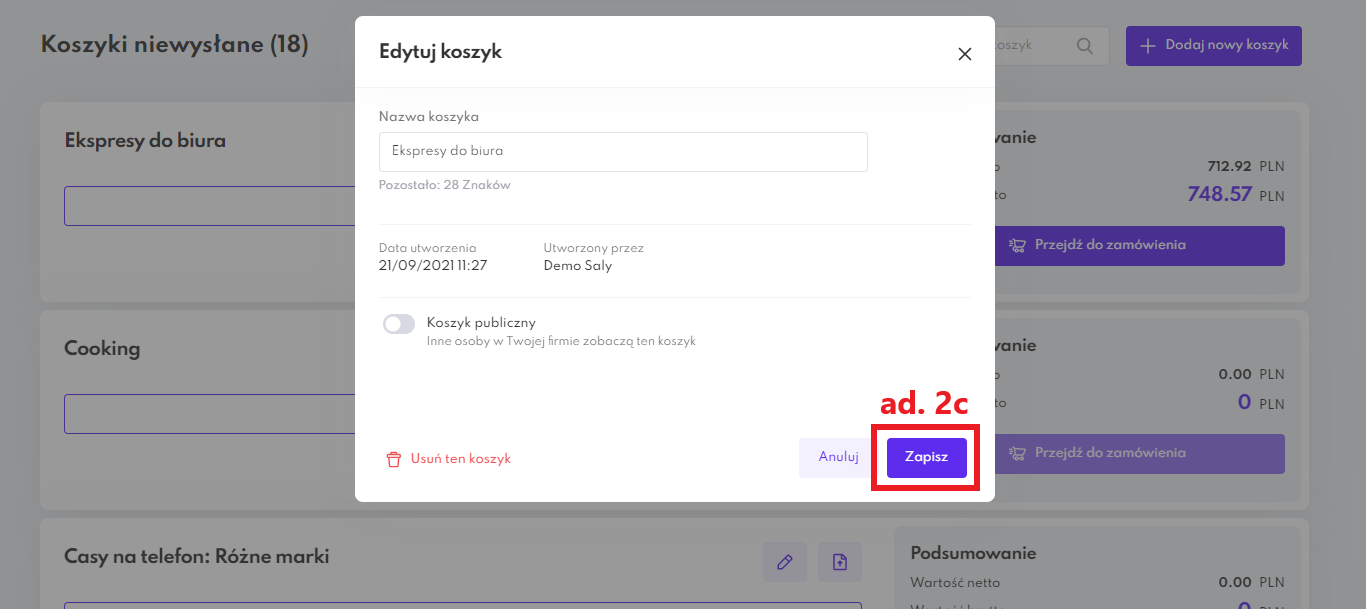Toggle the Koszyk publiczny switch
This screenshot has width=1366, height=609.
399,324
